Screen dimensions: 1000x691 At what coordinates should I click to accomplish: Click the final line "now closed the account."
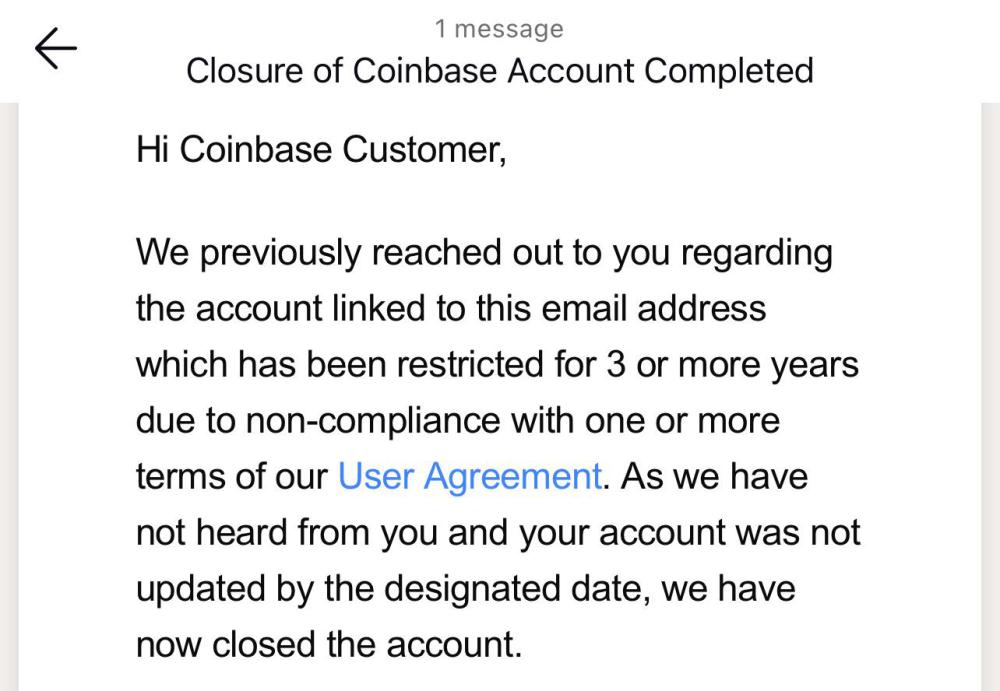tap(329, 644)
